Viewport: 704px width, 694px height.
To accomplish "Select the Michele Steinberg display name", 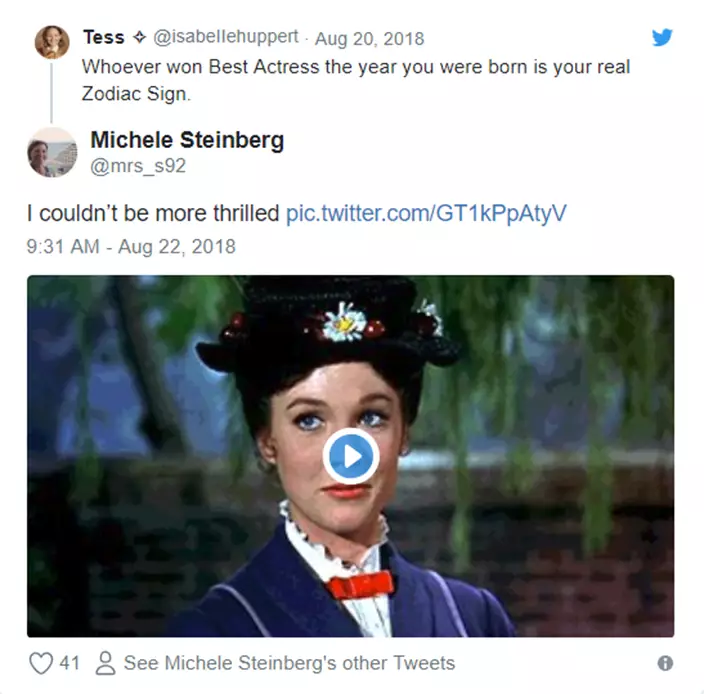I will pos(186,141).
